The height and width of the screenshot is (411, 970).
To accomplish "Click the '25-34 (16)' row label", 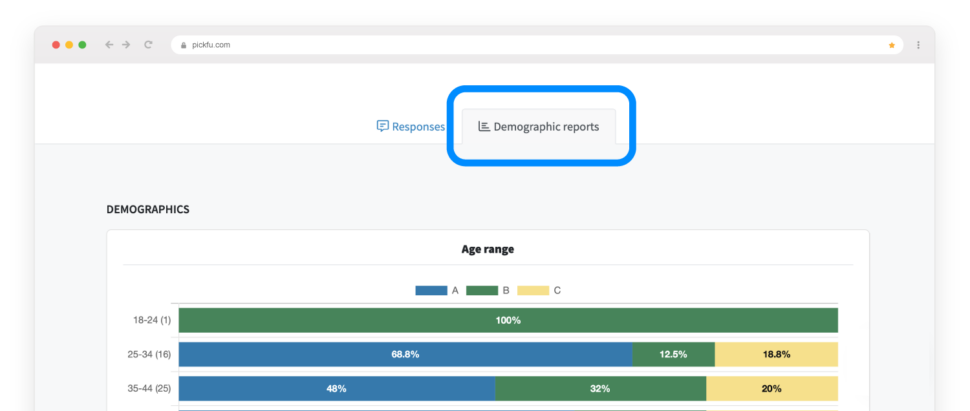I will pos(149,355).
